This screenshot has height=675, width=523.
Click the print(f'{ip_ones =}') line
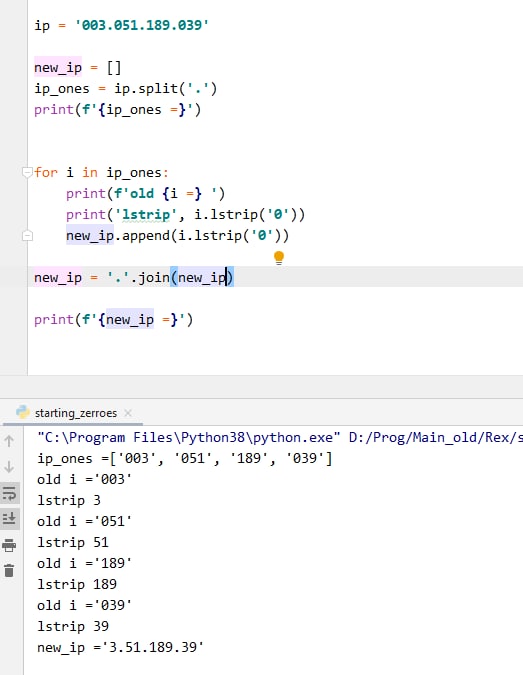118,110
